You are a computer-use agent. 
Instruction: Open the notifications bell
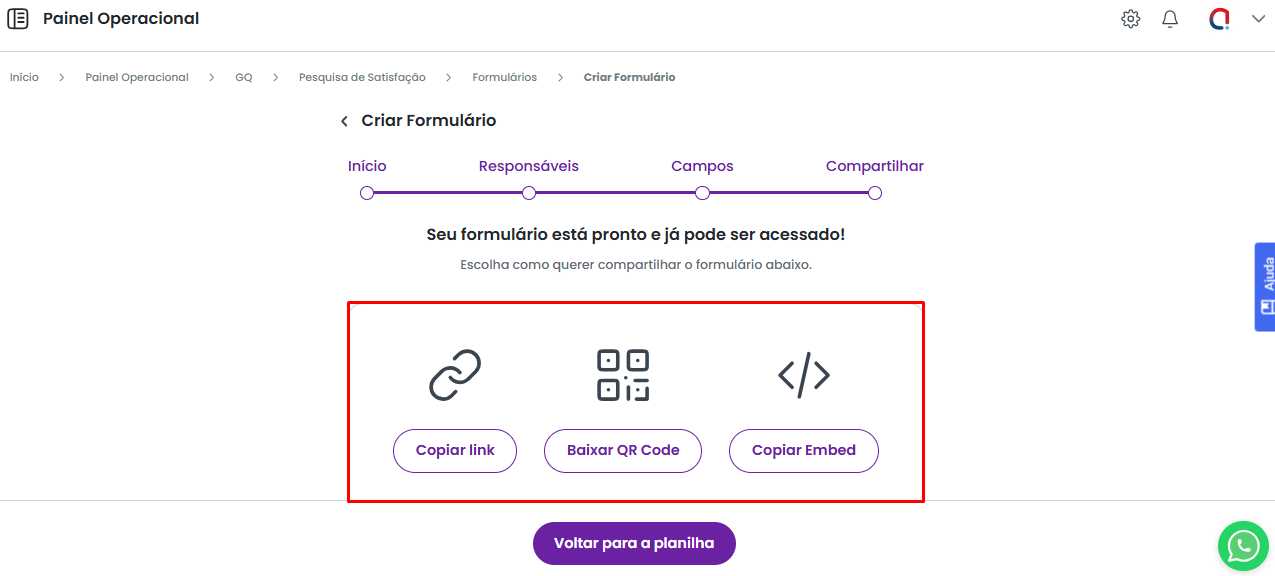pyautogui.click(x=1170, y=19)
